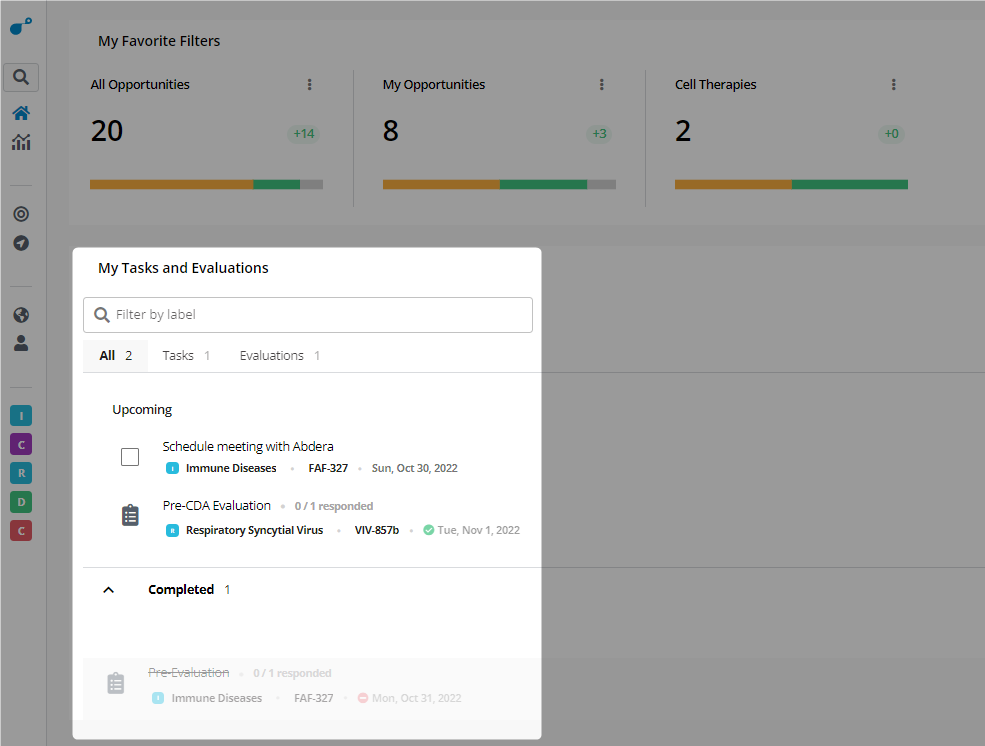The height and width of the screenshot is (746, 985).
Task: Open the green D workspace badge
Action: (21, 502)
